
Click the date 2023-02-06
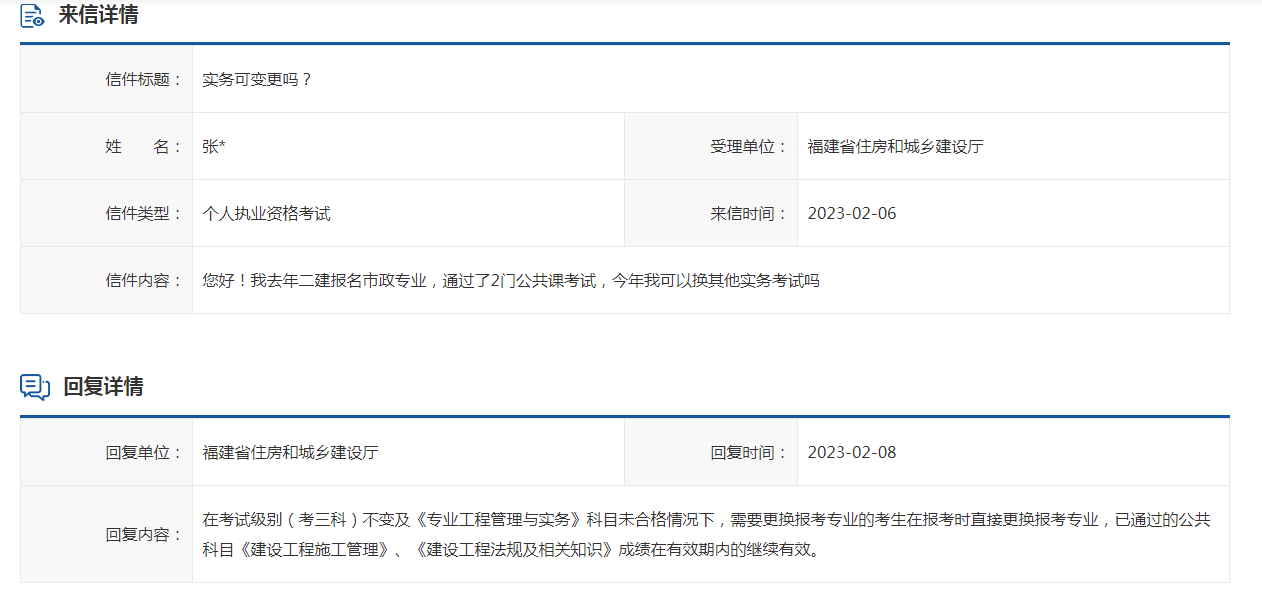point(852,214)
